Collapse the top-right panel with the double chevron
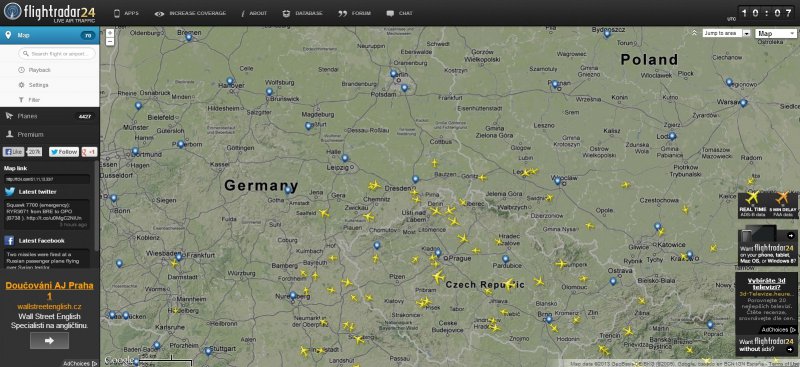Screen dimensions: 800x367 (x=694, y=33)
